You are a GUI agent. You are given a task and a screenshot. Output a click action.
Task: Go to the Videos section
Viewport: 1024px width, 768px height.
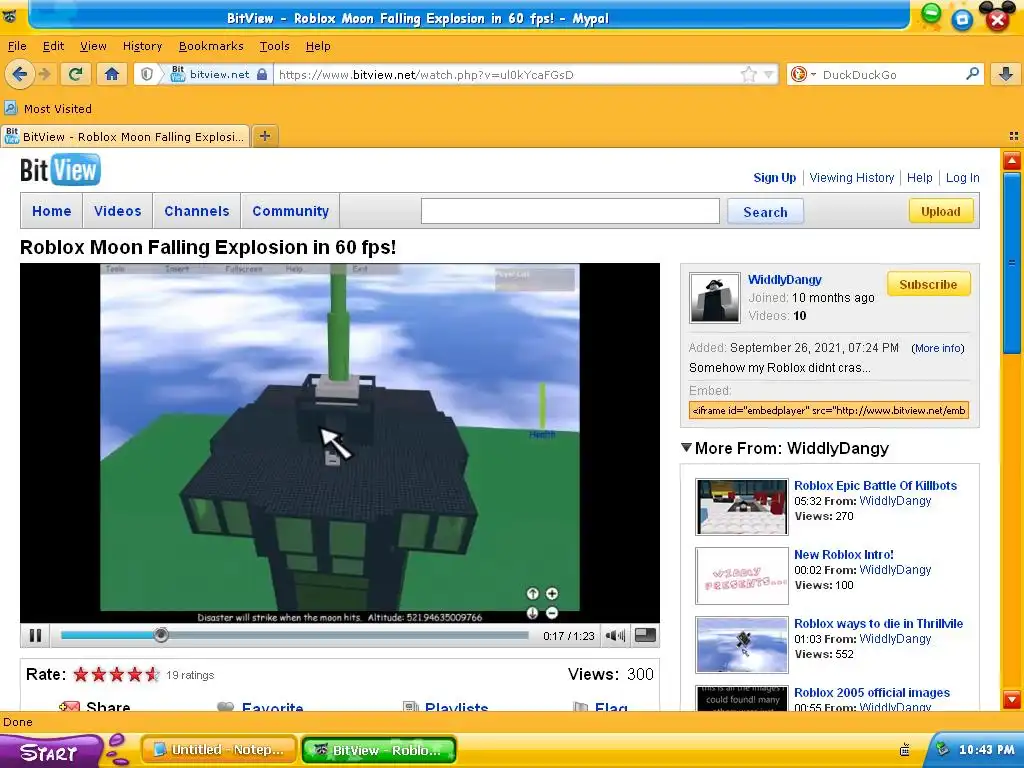[x=118, y=211]
